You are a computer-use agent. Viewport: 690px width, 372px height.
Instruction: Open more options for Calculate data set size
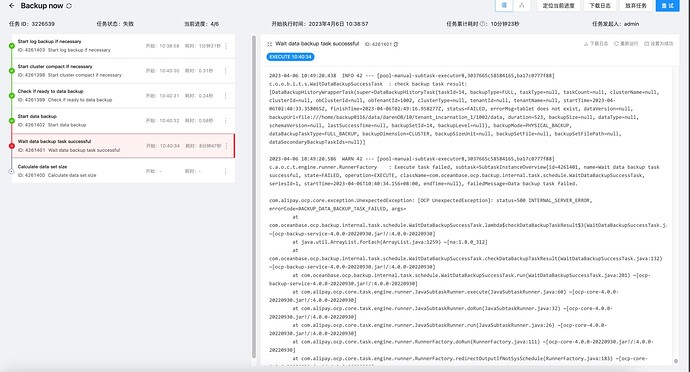[226, 171]
